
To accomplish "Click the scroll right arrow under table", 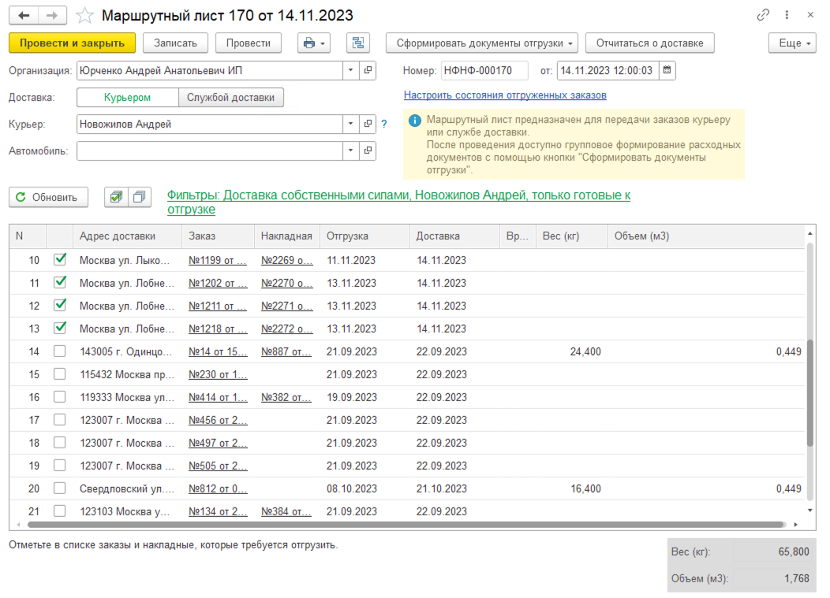I will tap(796, 524).
